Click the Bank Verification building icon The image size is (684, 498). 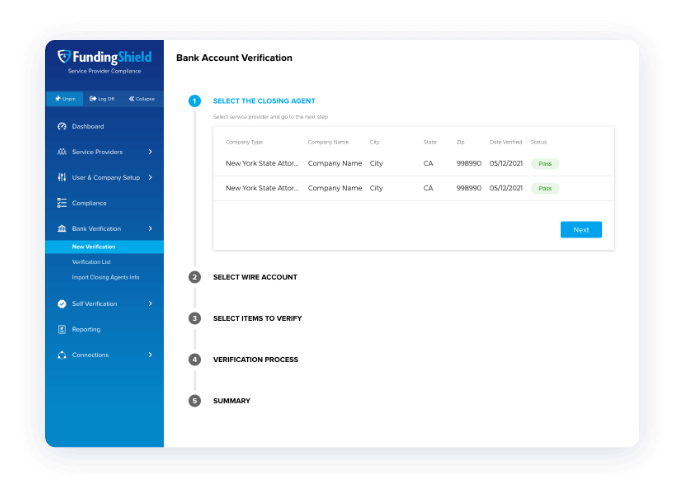(62, 229)
